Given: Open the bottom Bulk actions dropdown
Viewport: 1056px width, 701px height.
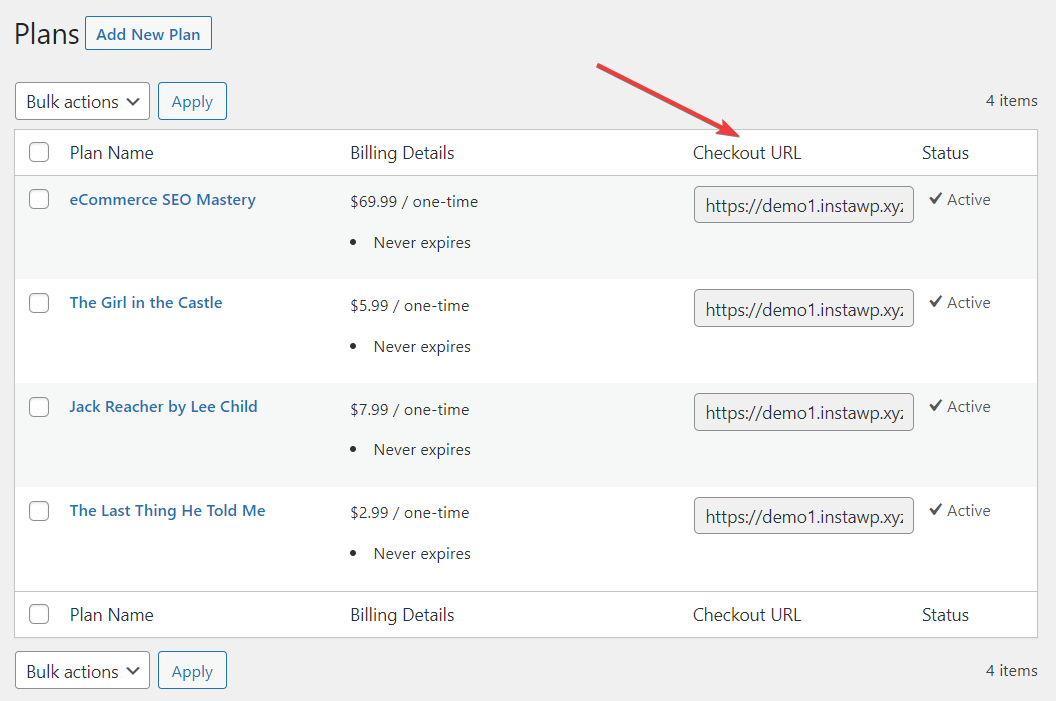Looking at the screenshot, I should pos(82,671).
